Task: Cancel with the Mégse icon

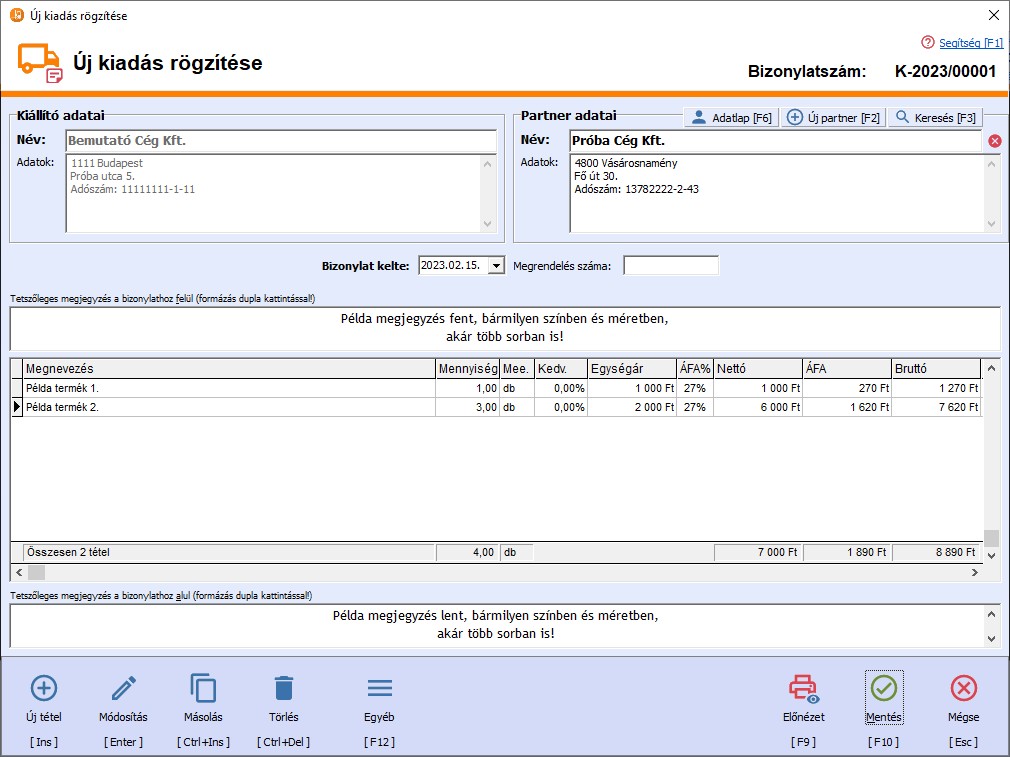Action: [x=963, y=688]
